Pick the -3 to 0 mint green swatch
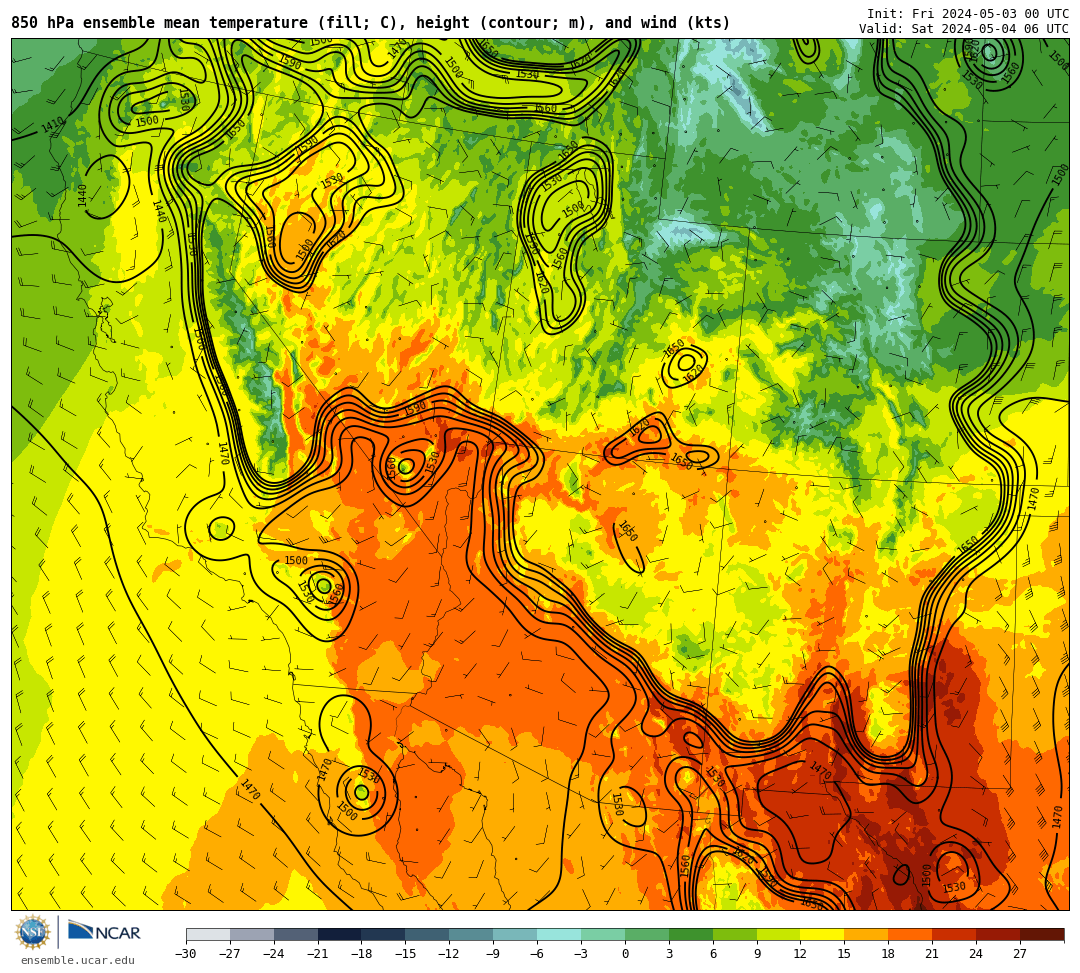 (603, 934)
